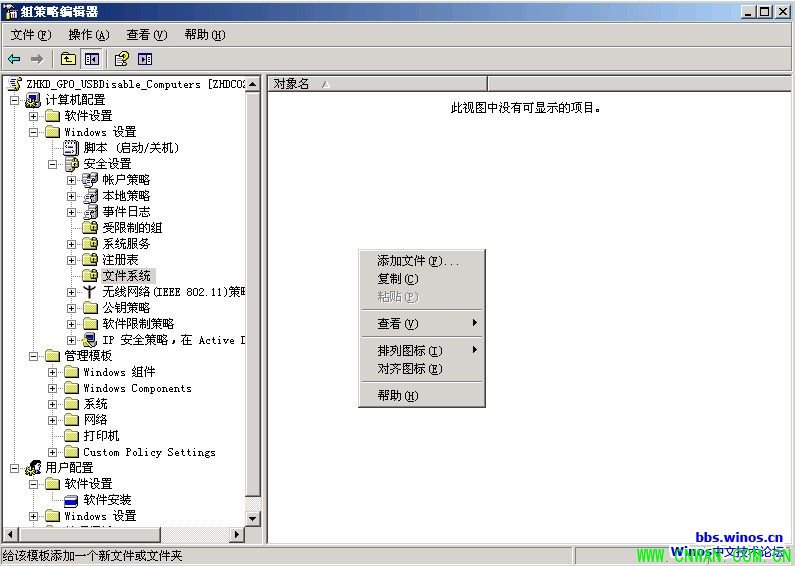This screenshot has width=795, height=566.
Task: Select the 受限制的组 tree item
Action: [132, 228]
